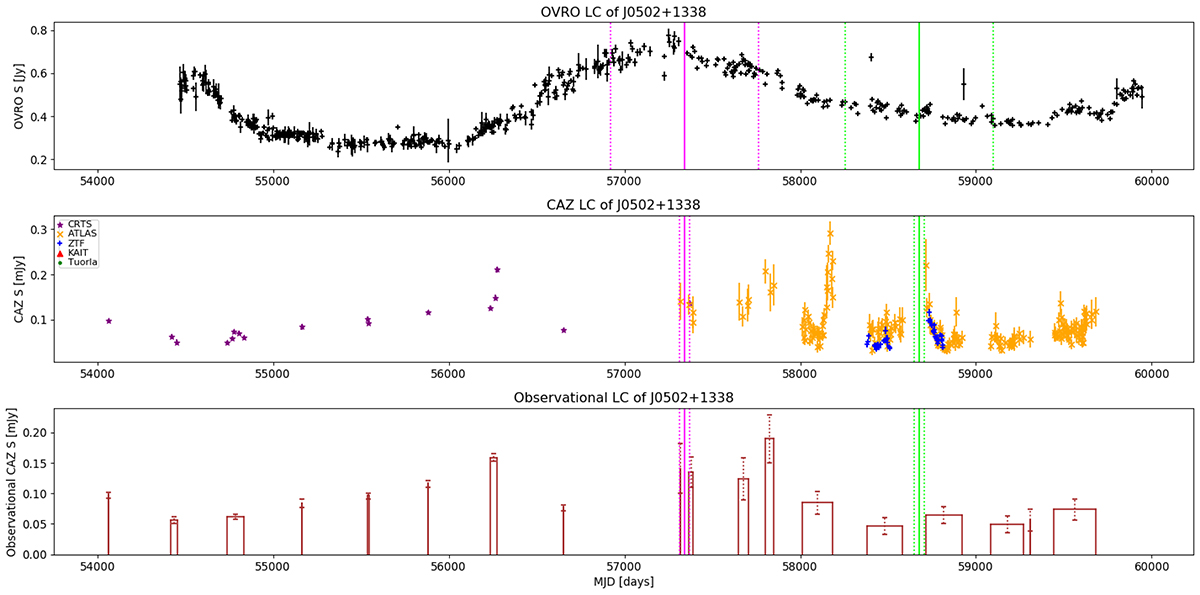The height and width of the screenshot is (595, 1200).
Task: Click the KAIT red triangle legend marker
Action: click(61, 251)
